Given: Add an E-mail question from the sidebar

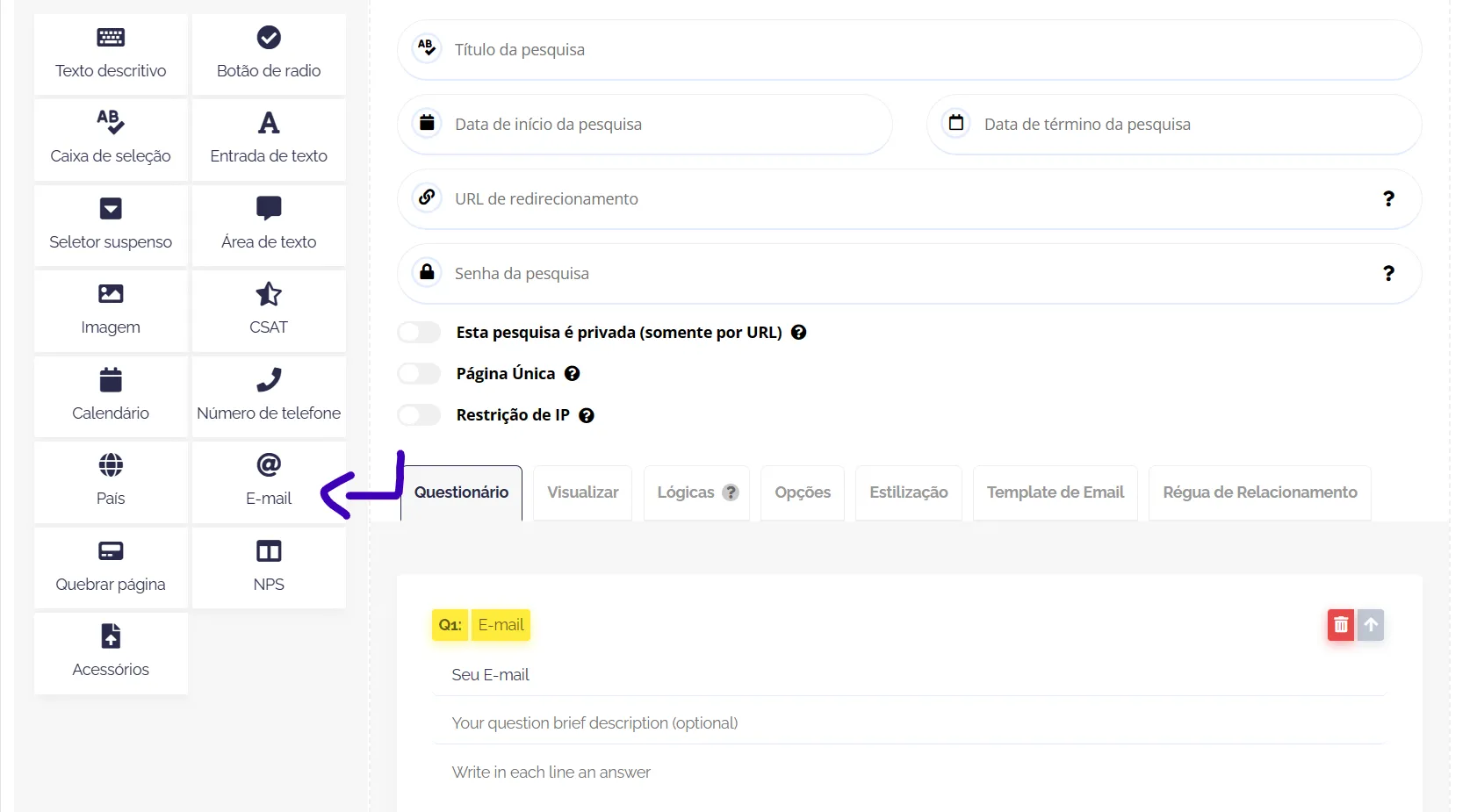Looking at the screenshot, I should 269,482.
